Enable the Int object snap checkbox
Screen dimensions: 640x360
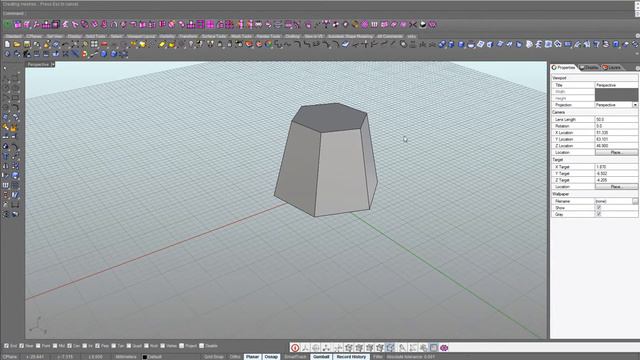pos(84,346)
